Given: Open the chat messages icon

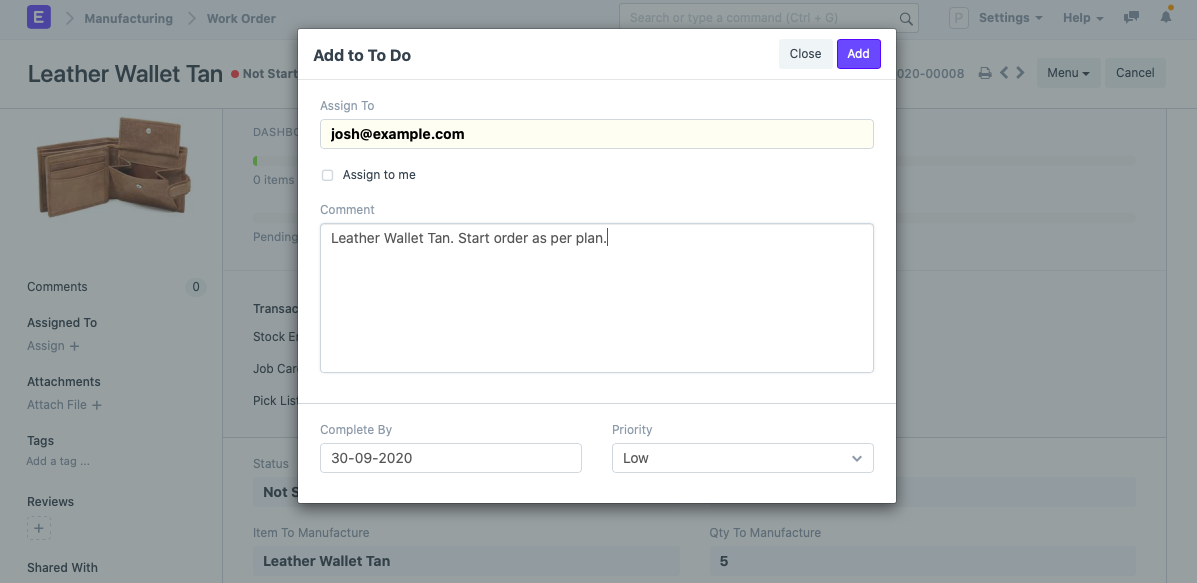Looking at the screenshot, I should (1131, 17).
